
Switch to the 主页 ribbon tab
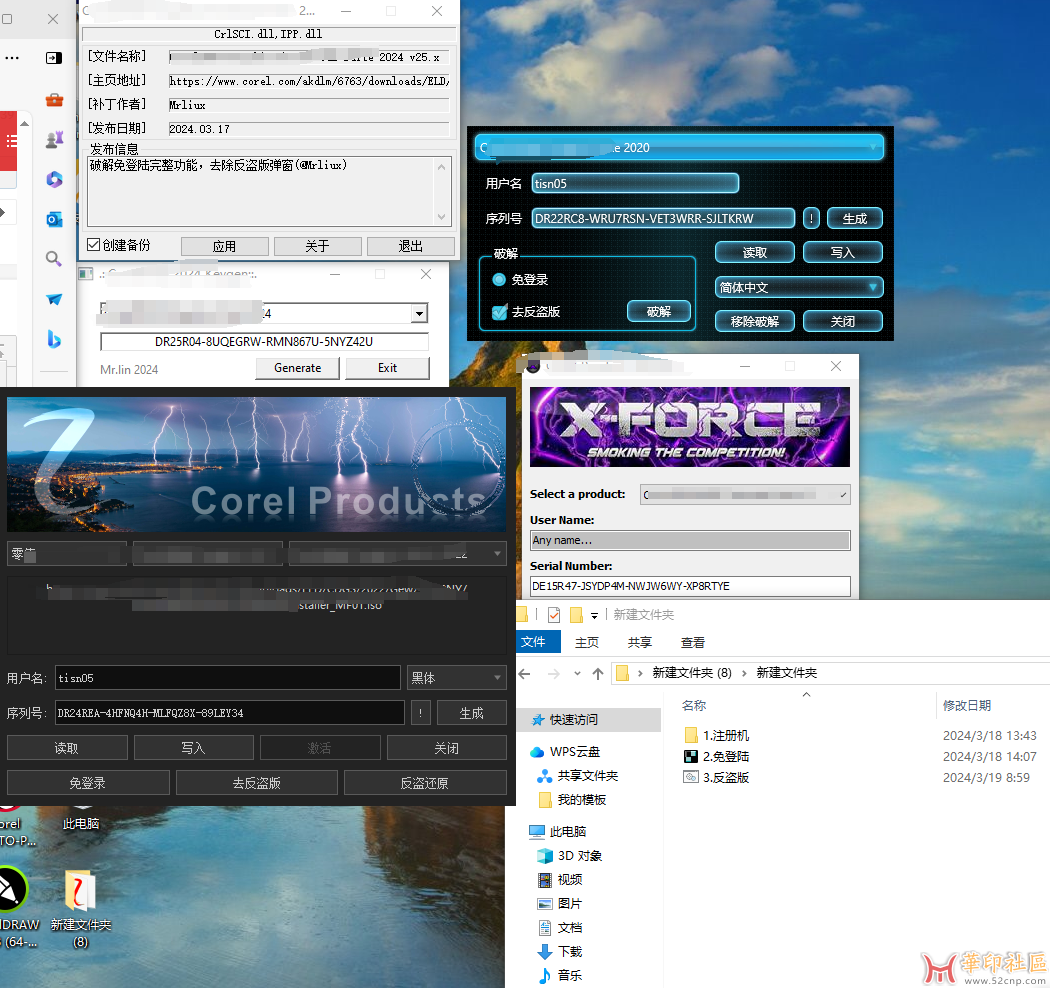coord(587,642)
